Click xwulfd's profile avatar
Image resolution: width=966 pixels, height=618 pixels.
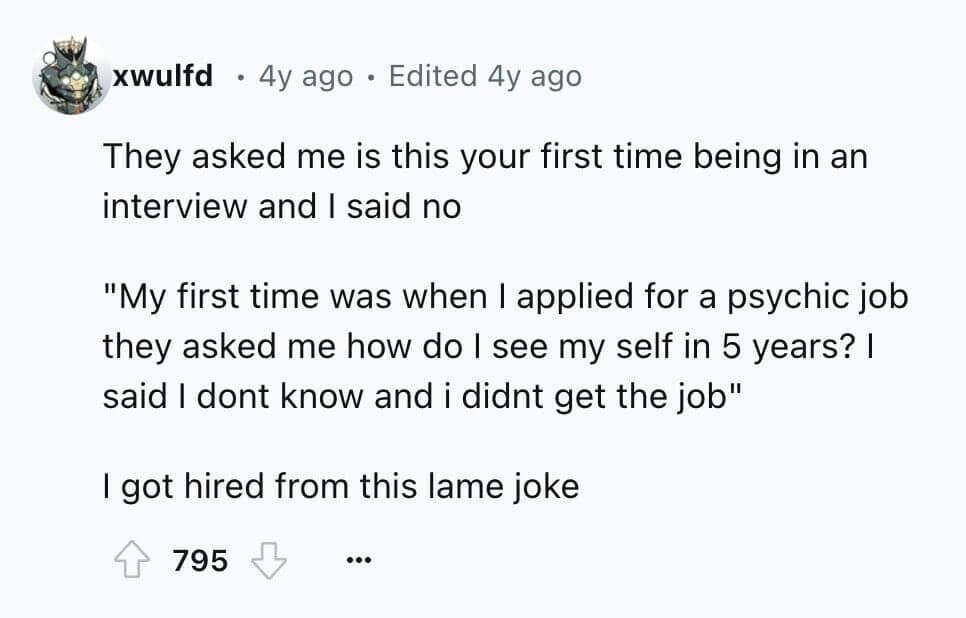click(70, 78)
